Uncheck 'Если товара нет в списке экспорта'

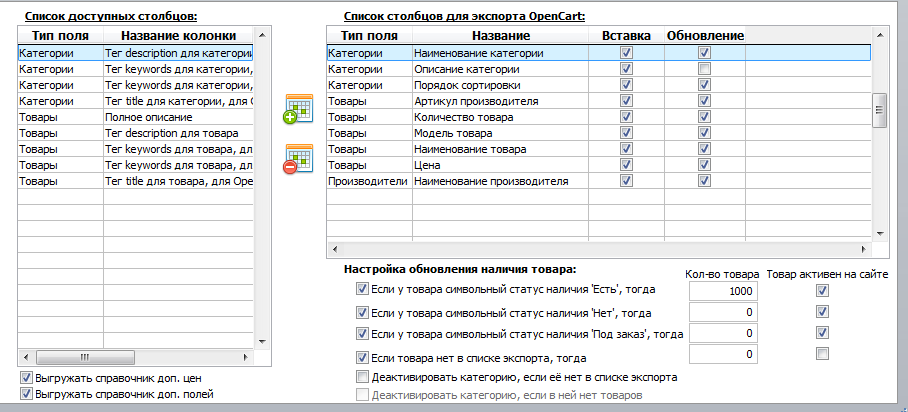click(x=363, y=358)
